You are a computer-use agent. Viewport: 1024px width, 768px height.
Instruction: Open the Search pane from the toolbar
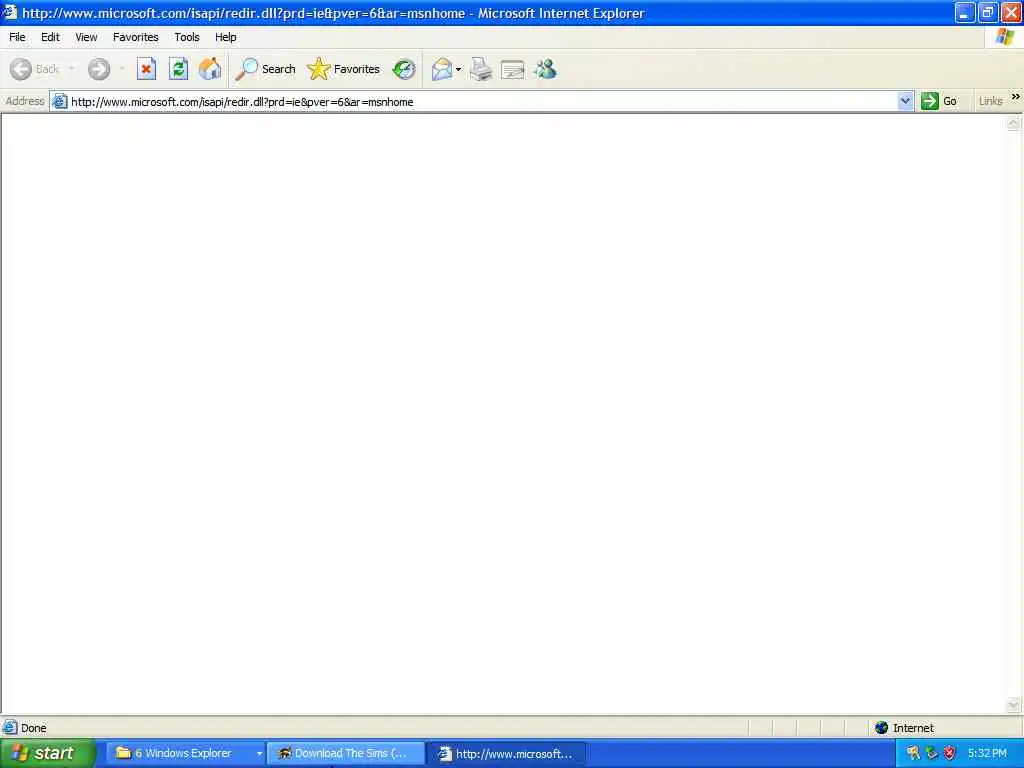click(x=265, y=69)
